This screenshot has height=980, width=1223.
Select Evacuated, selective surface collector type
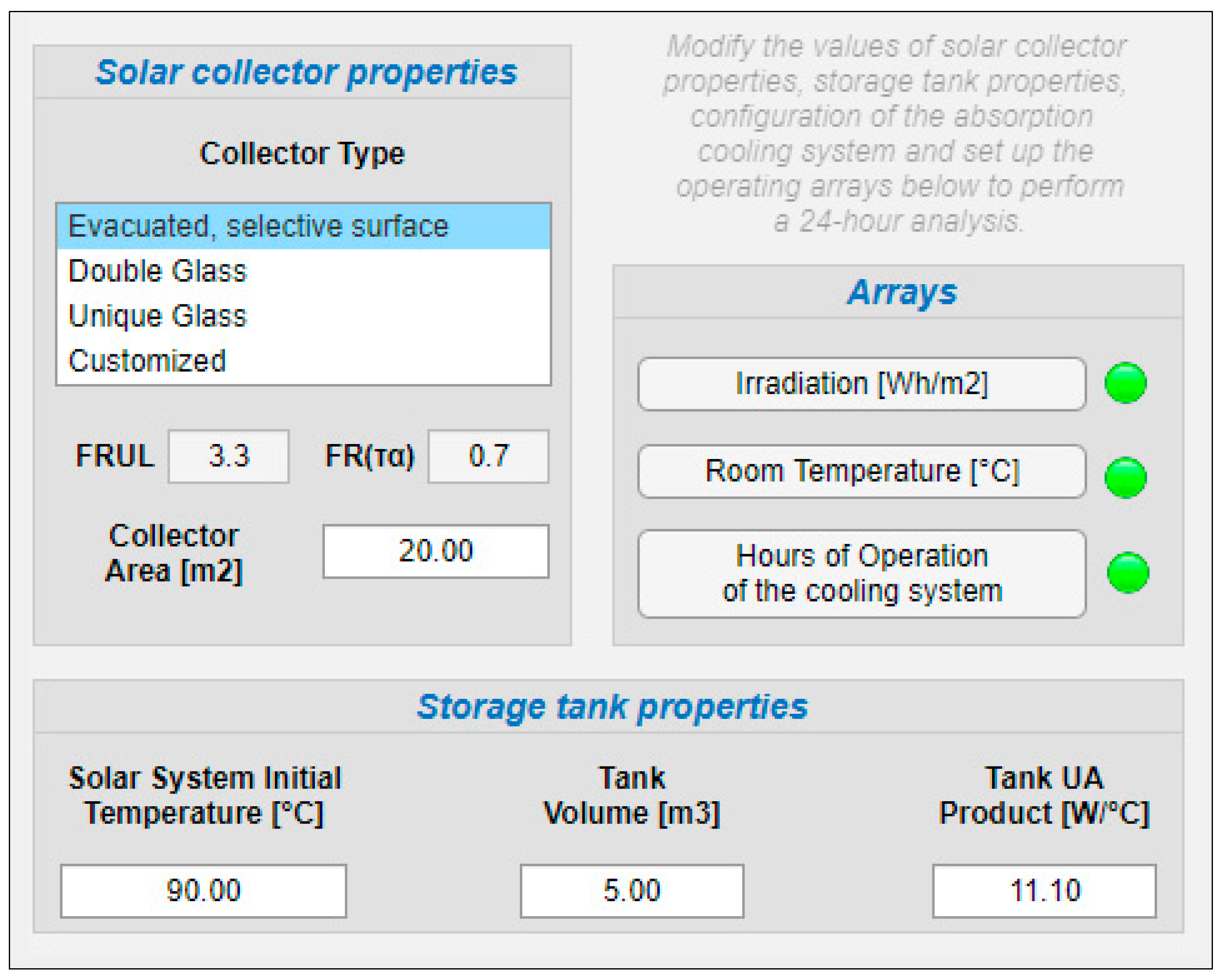pos(304,226)
